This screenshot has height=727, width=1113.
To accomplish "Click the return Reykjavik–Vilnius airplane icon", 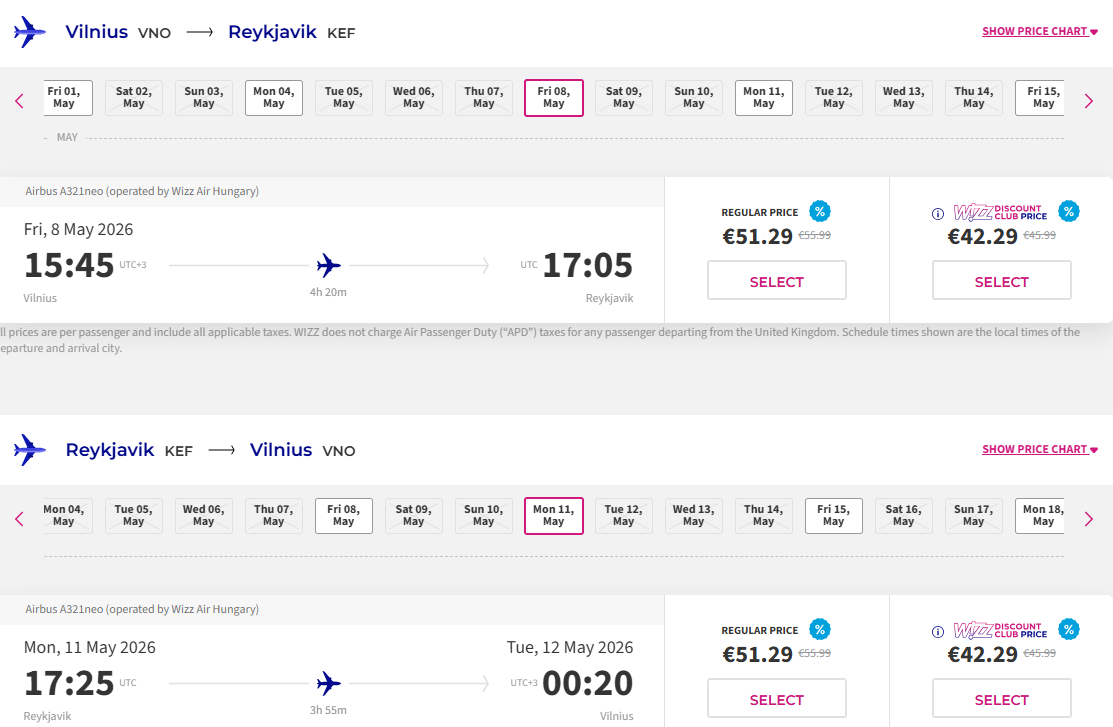I will pos(30,450).
